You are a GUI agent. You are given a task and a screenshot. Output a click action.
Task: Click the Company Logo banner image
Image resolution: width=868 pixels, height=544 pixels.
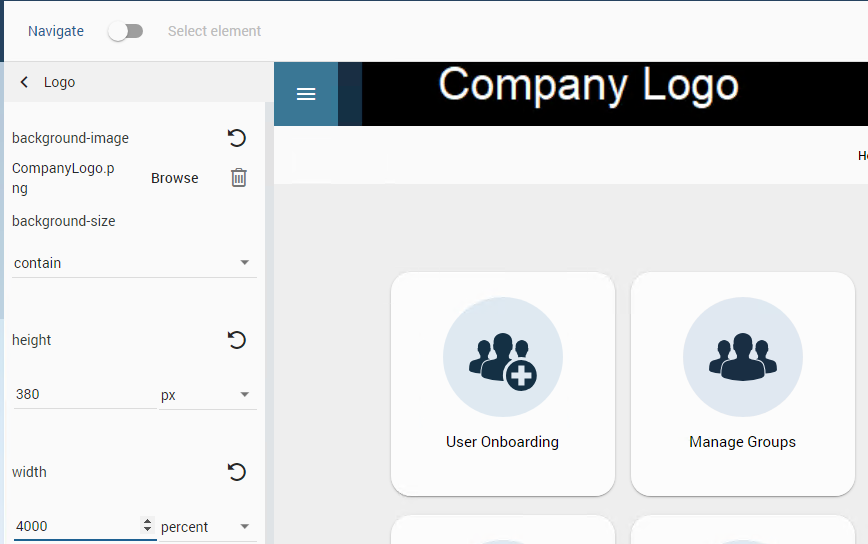pyautogui.click(x=588, y=86)
